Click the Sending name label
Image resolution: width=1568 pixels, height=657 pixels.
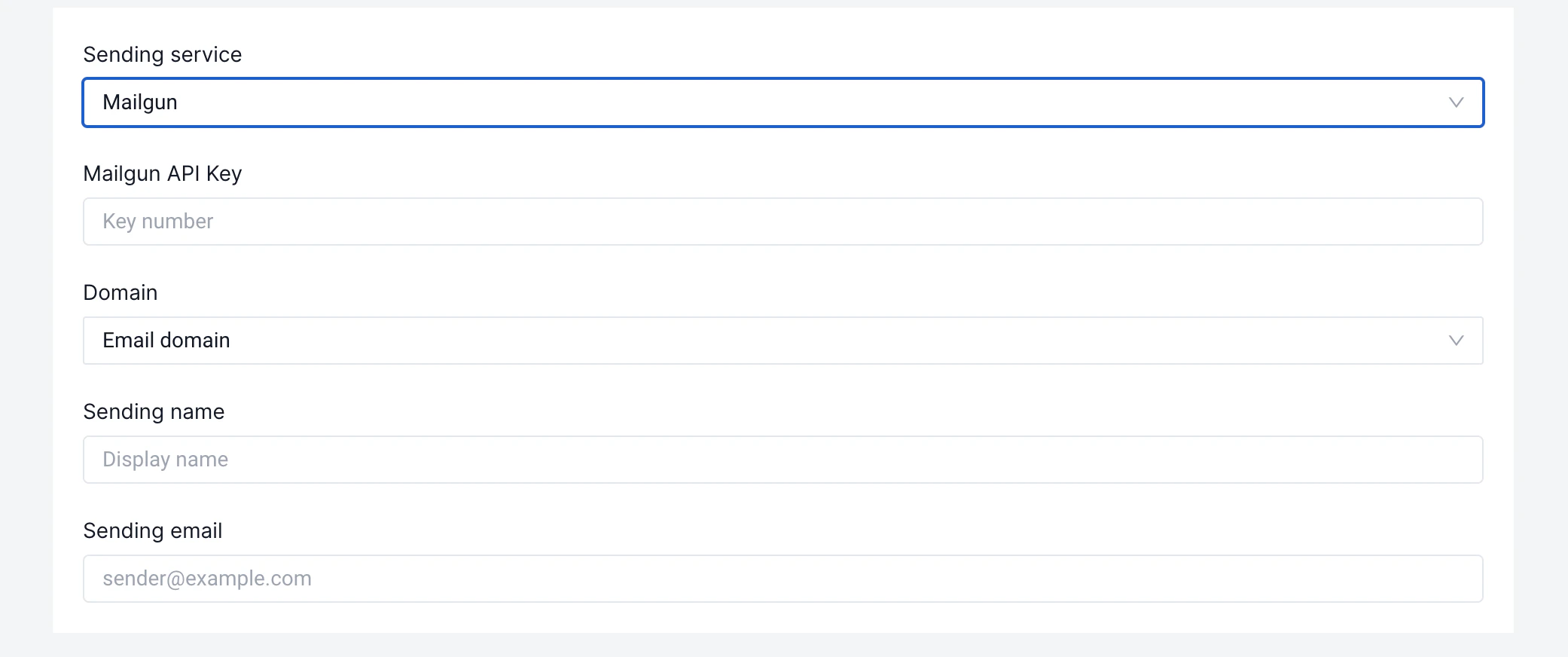154,411
